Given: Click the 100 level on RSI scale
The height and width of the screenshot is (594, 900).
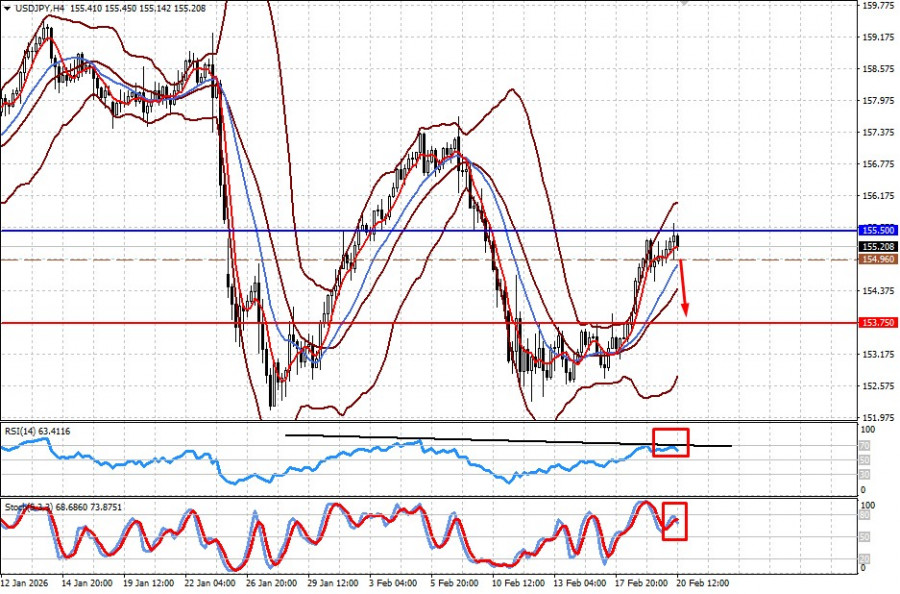Looking at the screenshot, I should coord(868,430).
